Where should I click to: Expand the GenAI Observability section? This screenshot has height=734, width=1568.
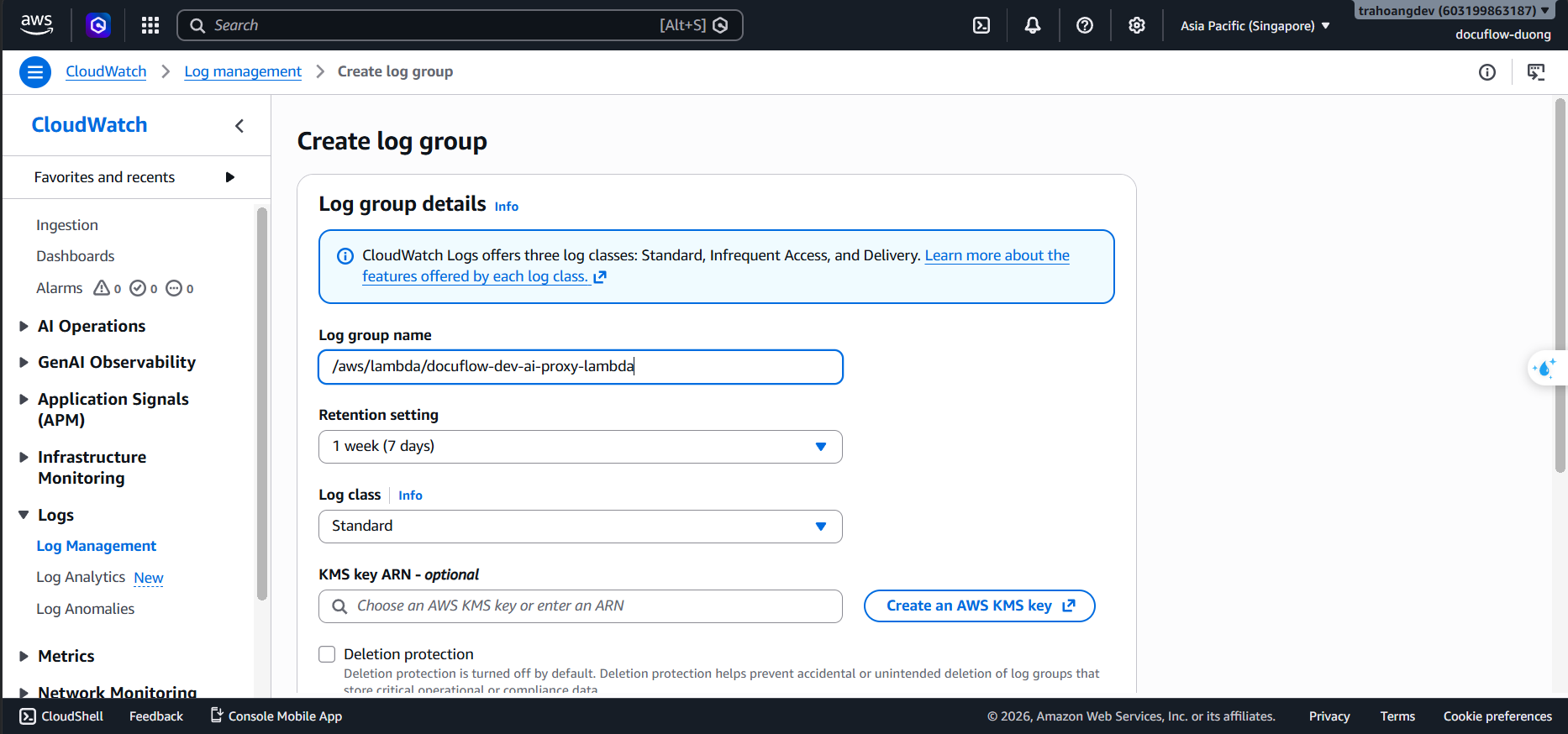coord(24,363)
